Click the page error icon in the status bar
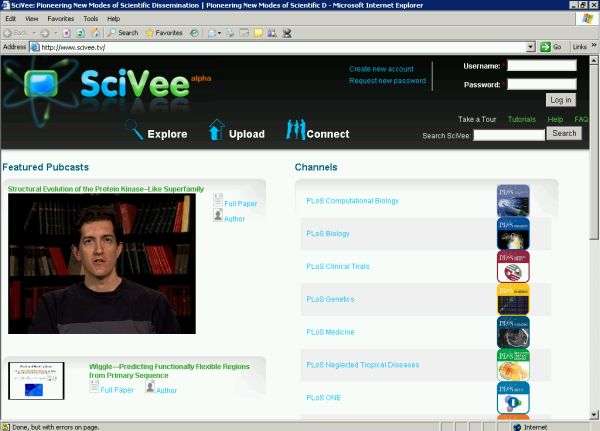Screen dimensions: 600x431 pyautogui.click(x=5, y=427)
